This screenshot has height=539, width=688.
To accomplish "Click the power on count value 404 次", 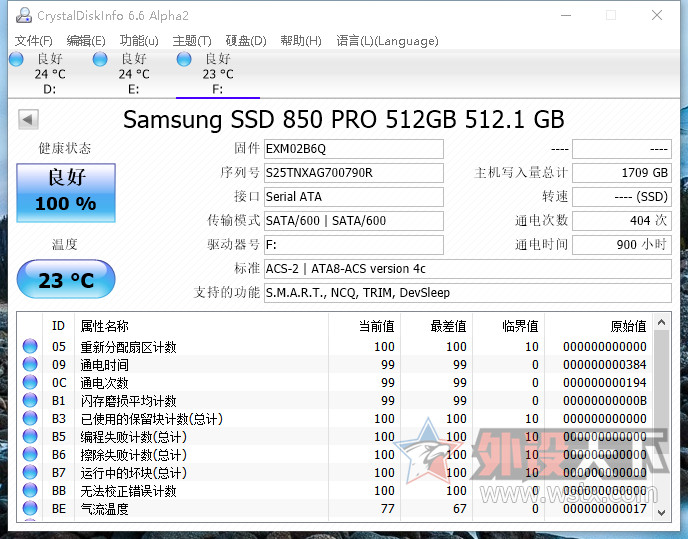I will pyautogui.click(x=622, y=221).
